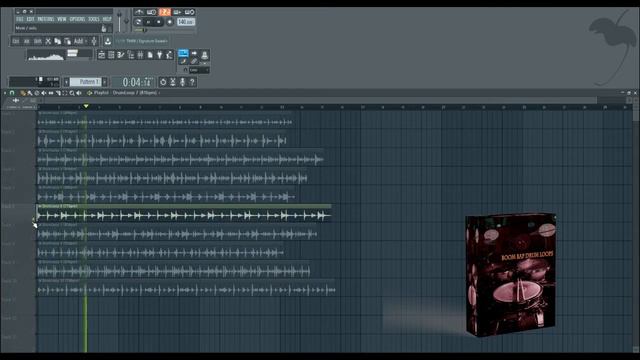Open the HELP menu
The image size is (640, 360).
107,19
